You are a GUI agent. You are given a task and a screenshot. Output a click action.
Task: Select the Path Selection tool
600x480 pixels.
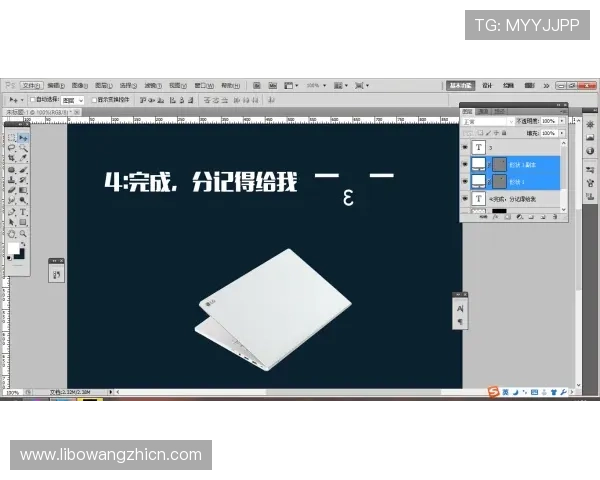11,222
